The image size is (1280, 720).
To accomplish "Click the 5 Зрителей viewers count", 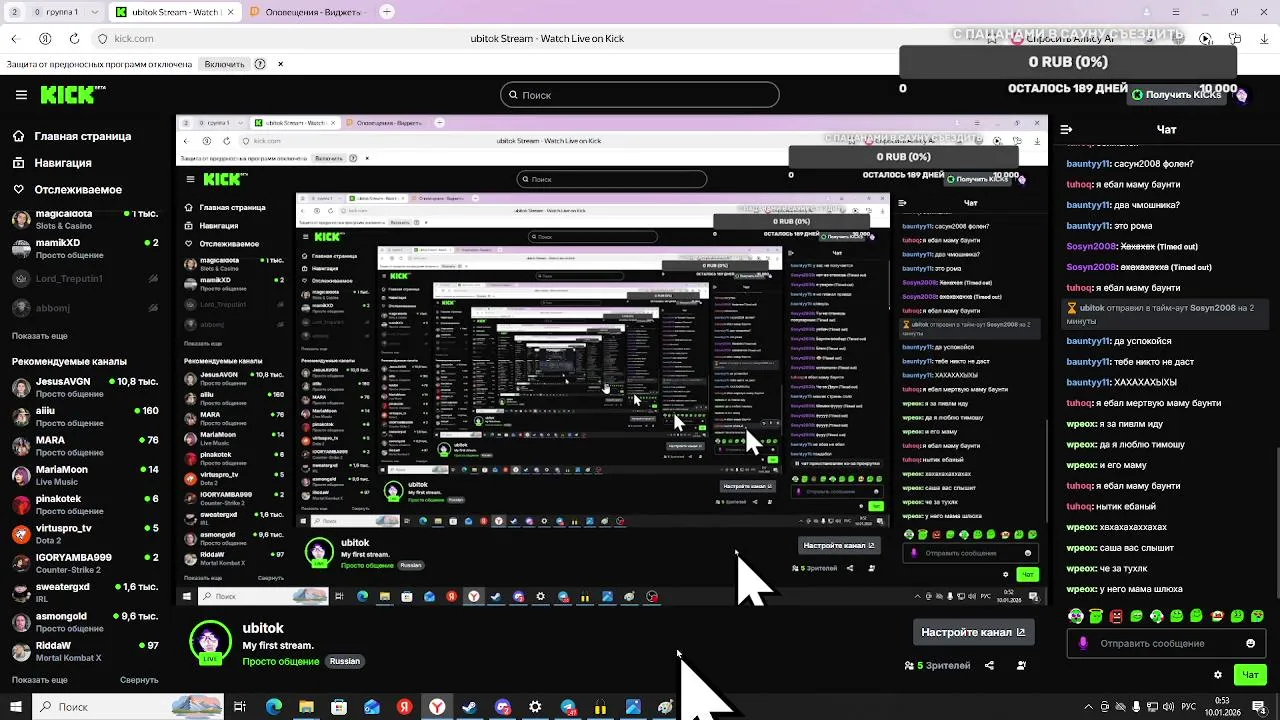I will [937, 666].
